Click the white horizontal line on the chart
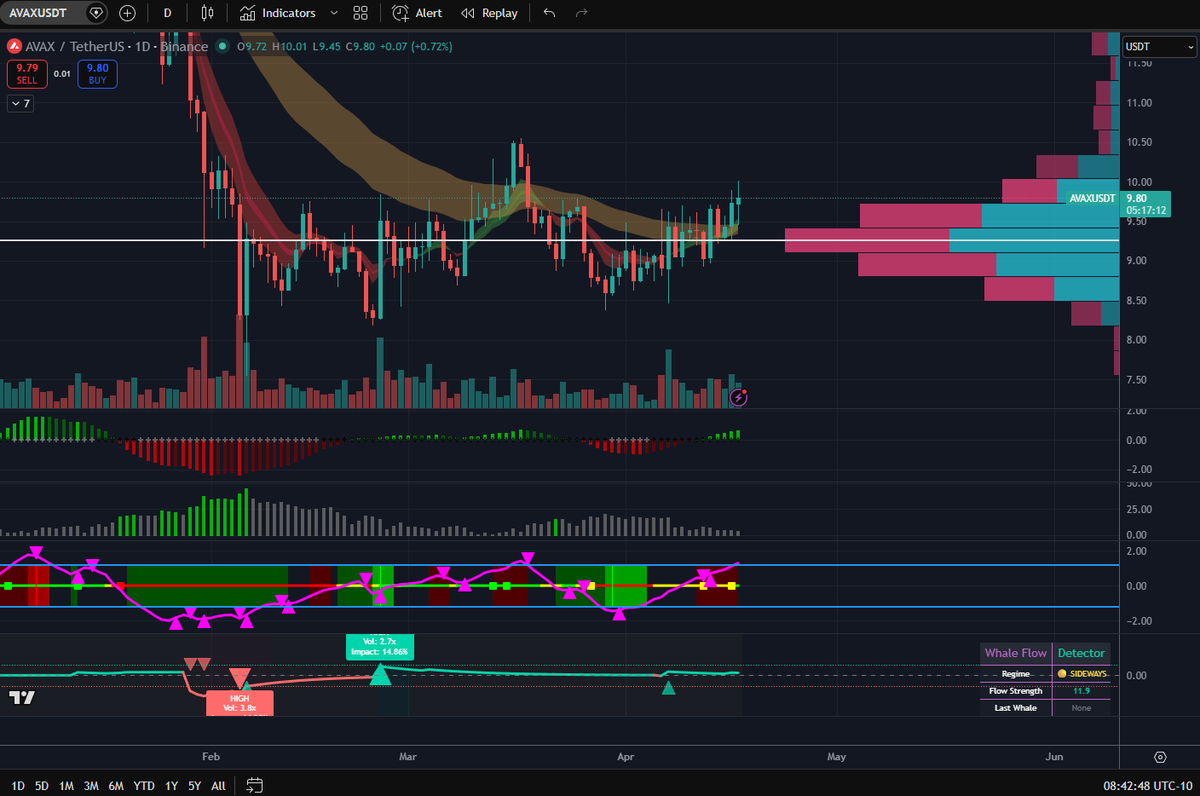This screenshot has height=796, width=1200. point(559,240)
